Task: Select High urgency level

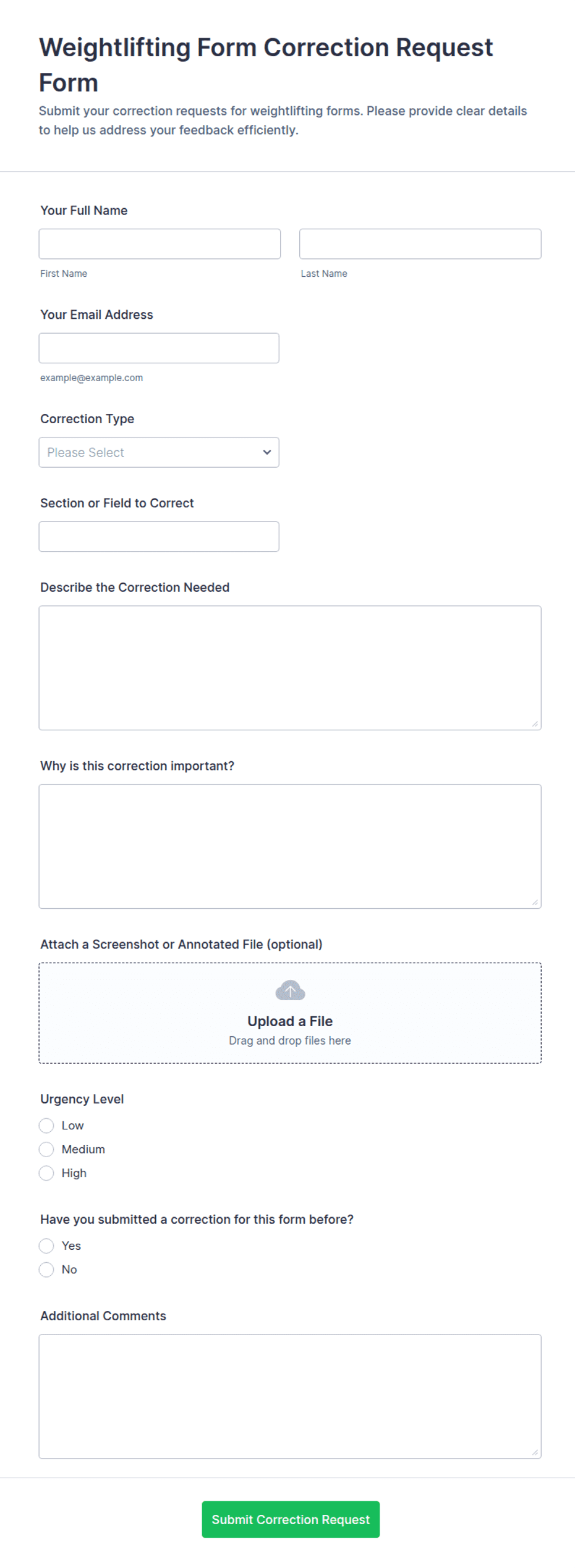Action: (46, 1173)
